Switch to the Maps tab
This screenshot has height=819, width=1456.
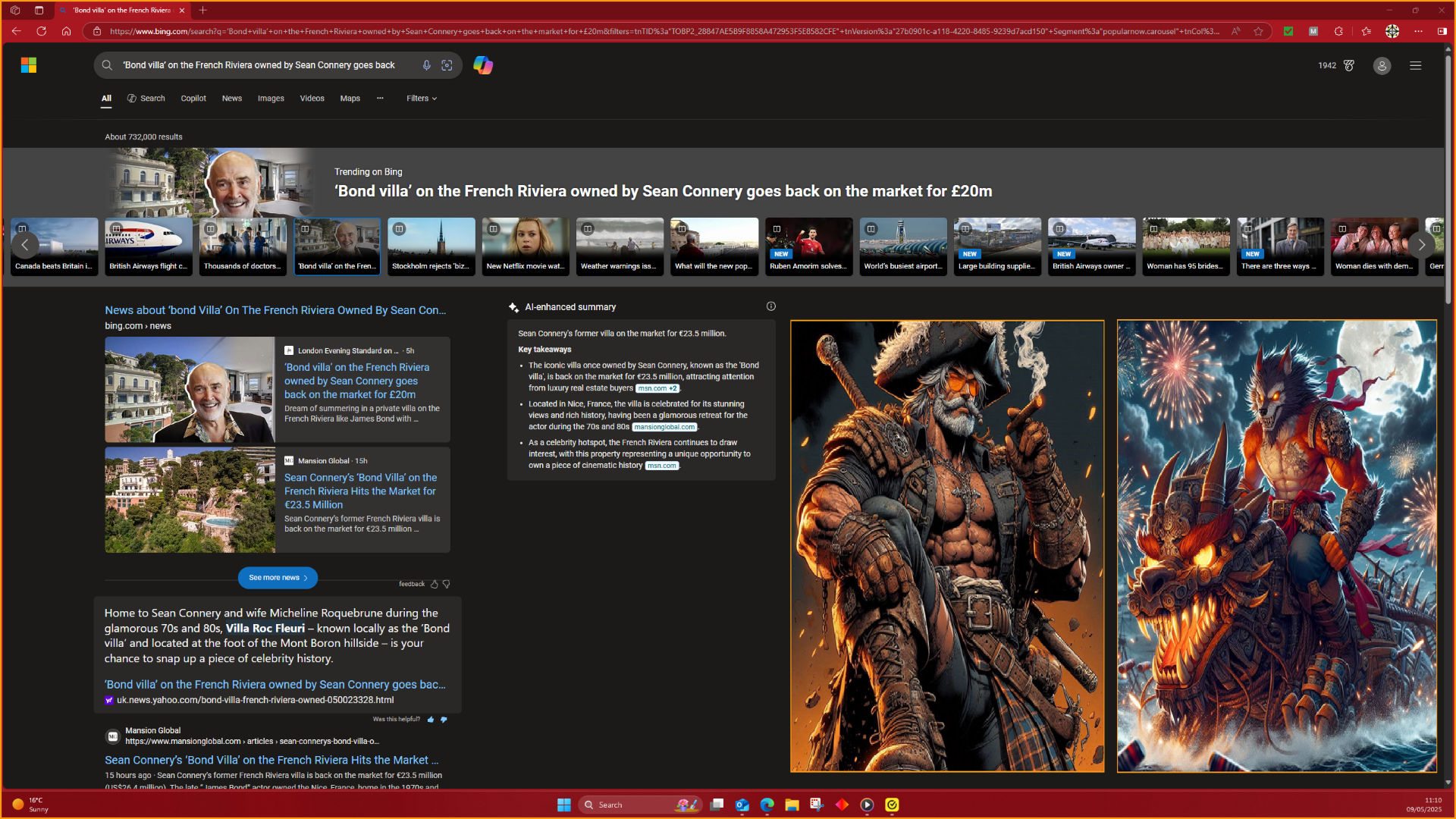(x=350, y=99)
